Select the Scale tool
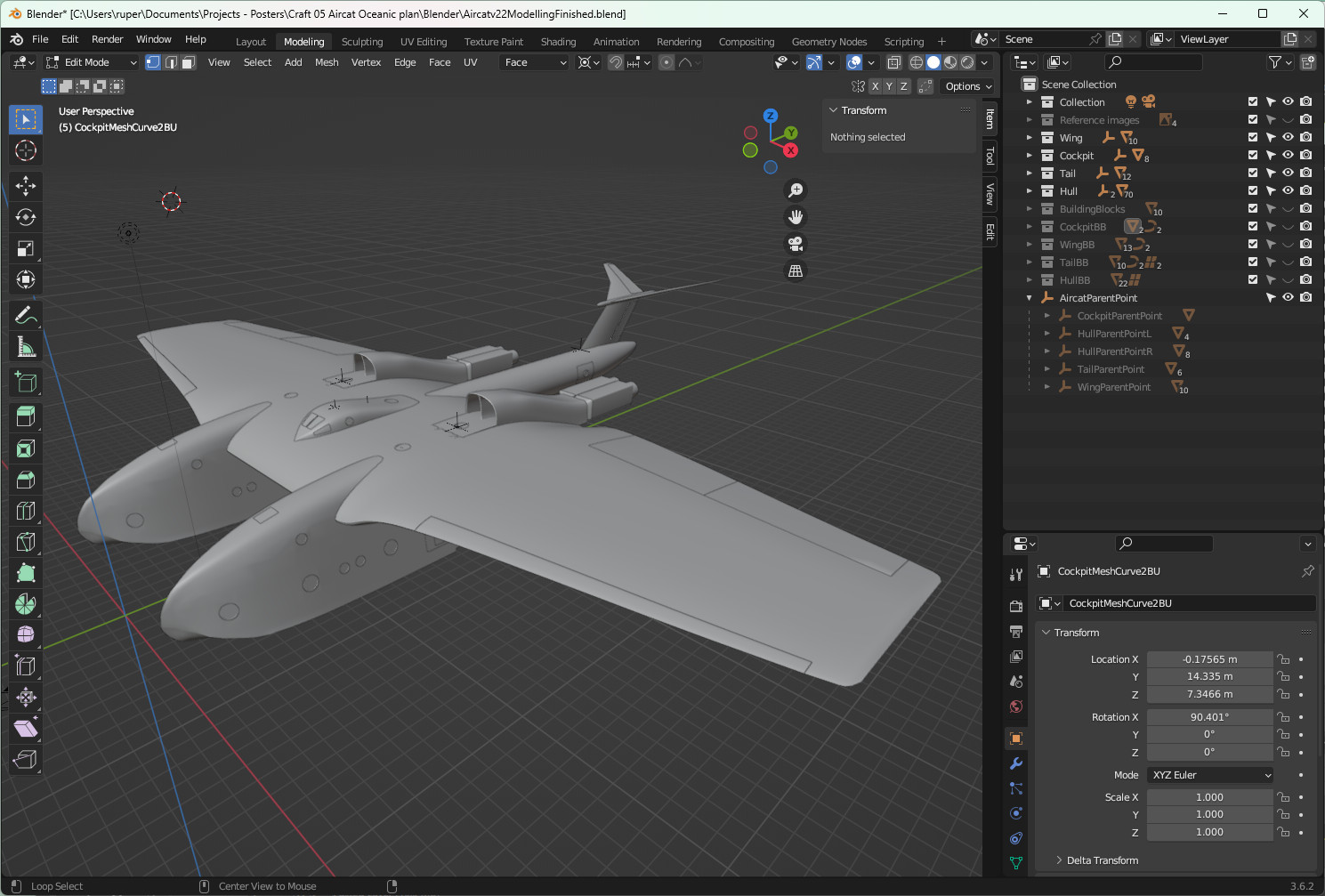The height and width of the screenshot is (896, 1325). click(x=26, y=248)
